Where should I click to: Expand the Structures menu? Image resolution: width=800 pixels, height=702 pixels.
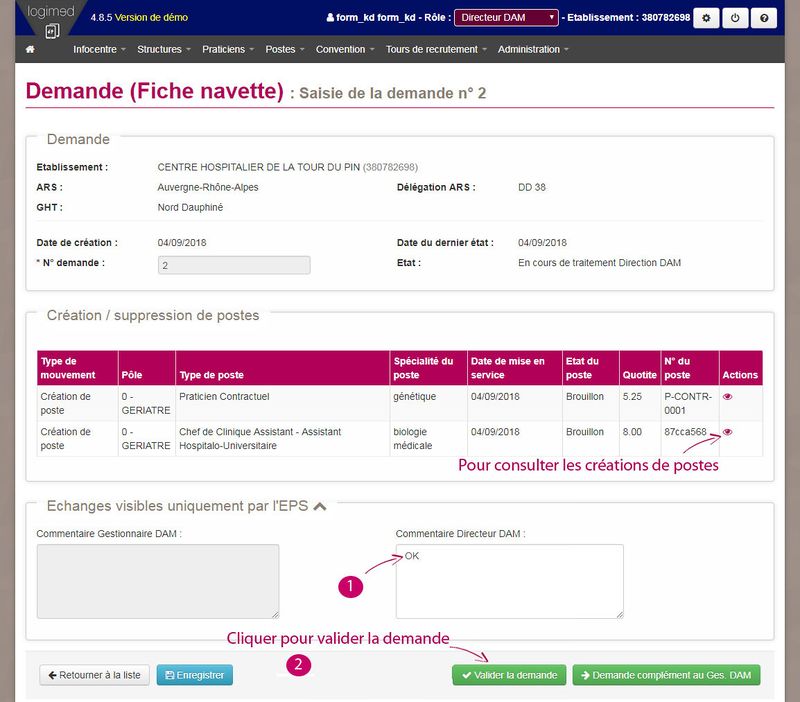[164, 49]
